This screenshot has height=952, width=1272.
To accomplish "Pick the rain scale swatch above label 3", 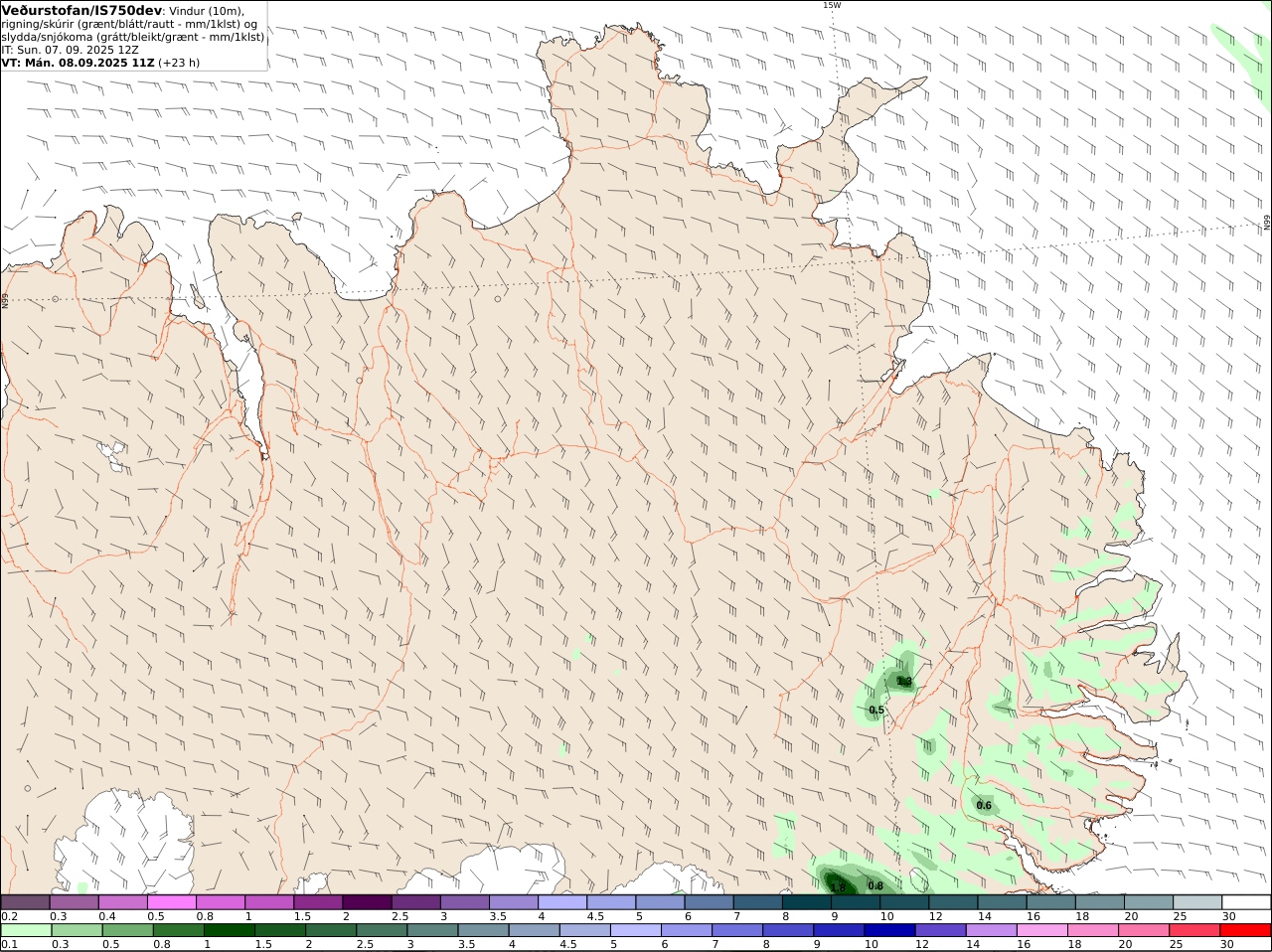I will click(x=432, y=930).
